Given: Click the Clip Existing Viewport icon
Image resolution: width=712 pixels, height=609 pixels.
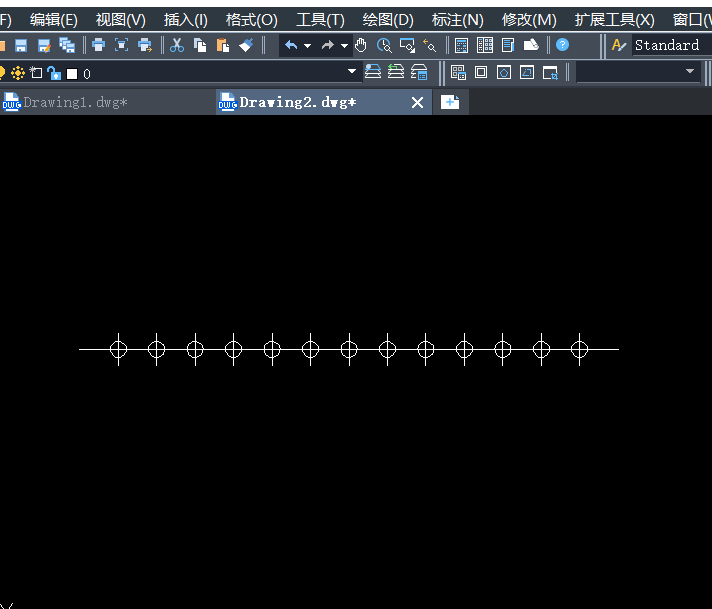Looking at the screenshot, I should (550, 73).
